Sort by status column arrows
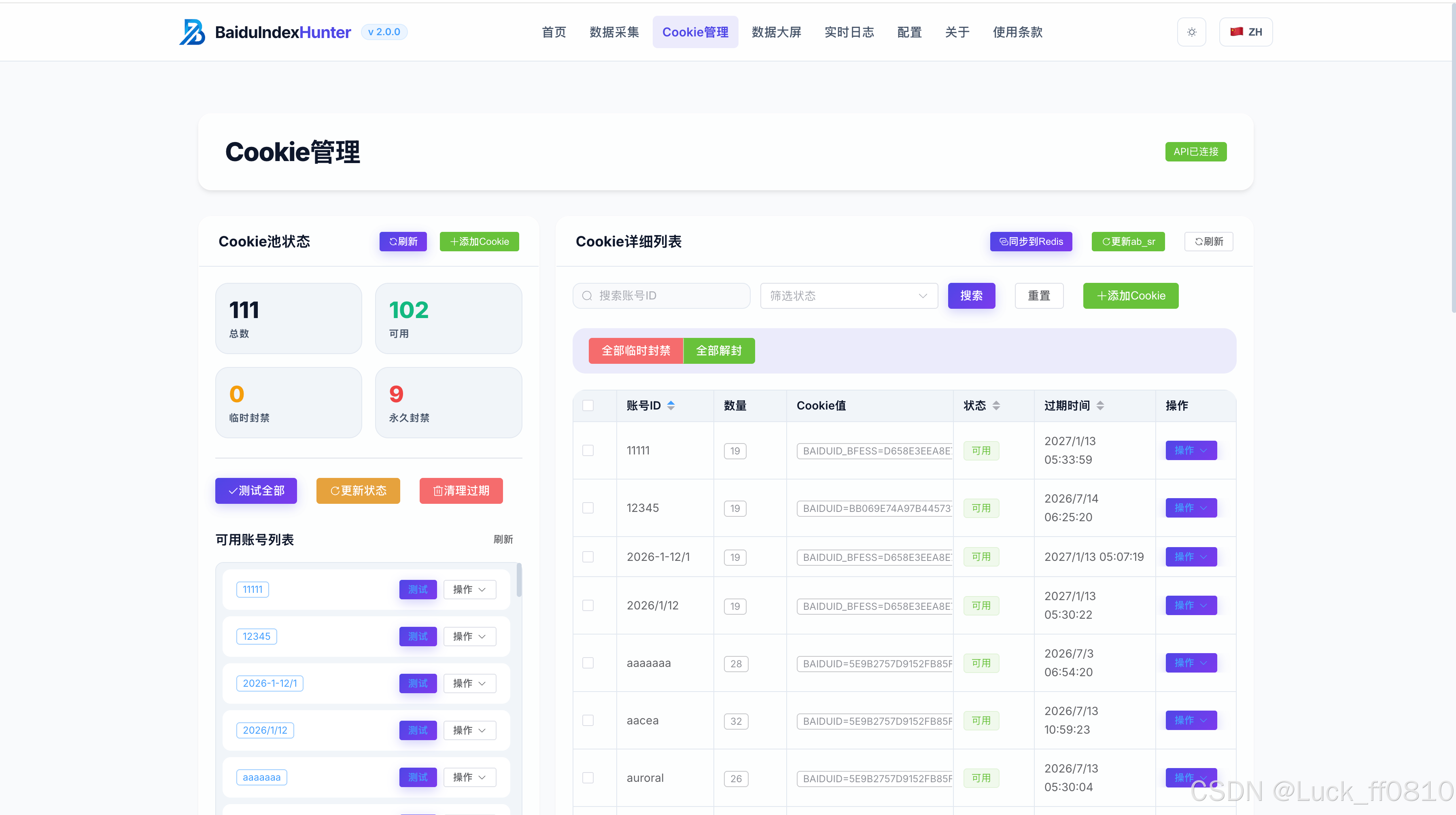Image resolution: width=1456 pixels, height=815 pixels. click(x=996, y=405)
